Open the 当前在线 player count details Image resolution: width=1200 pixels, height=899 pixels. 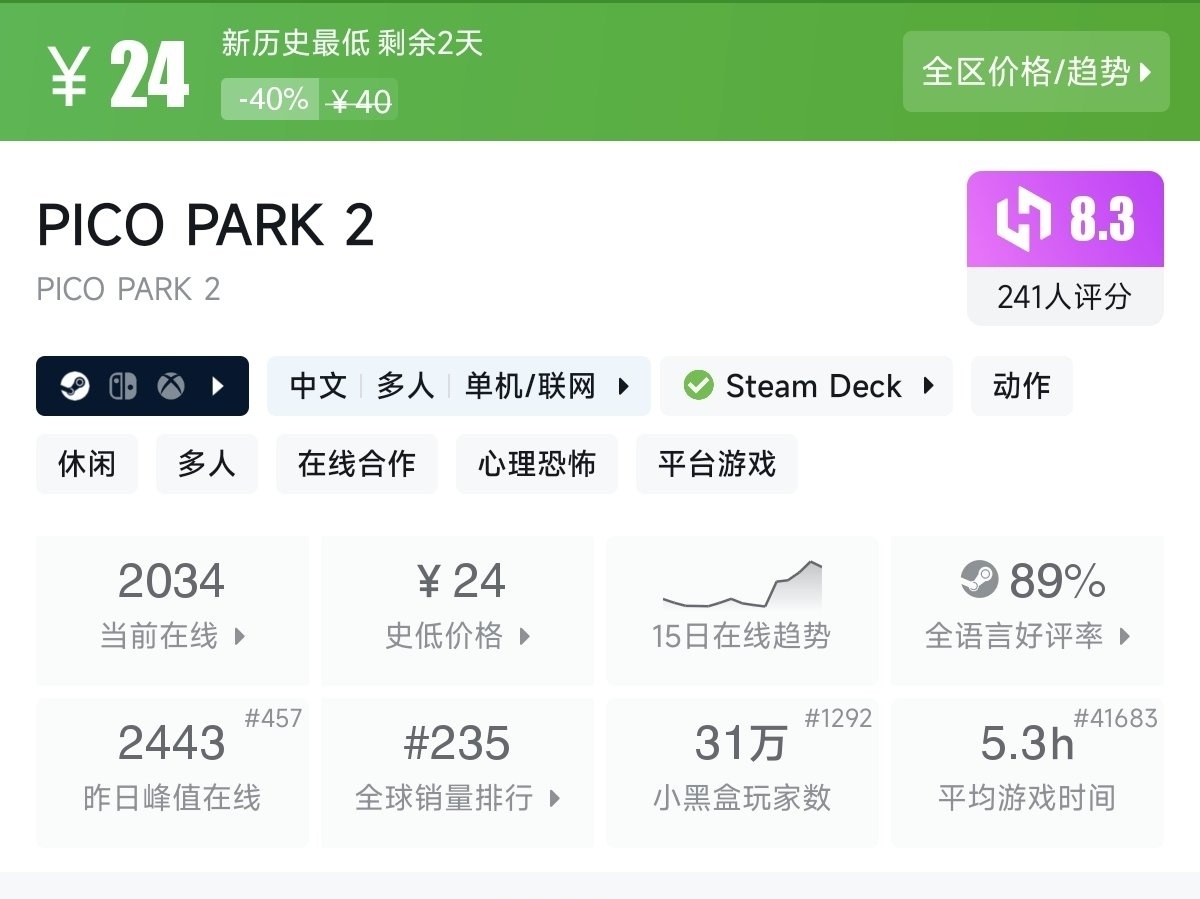click(x=172, y=610)
